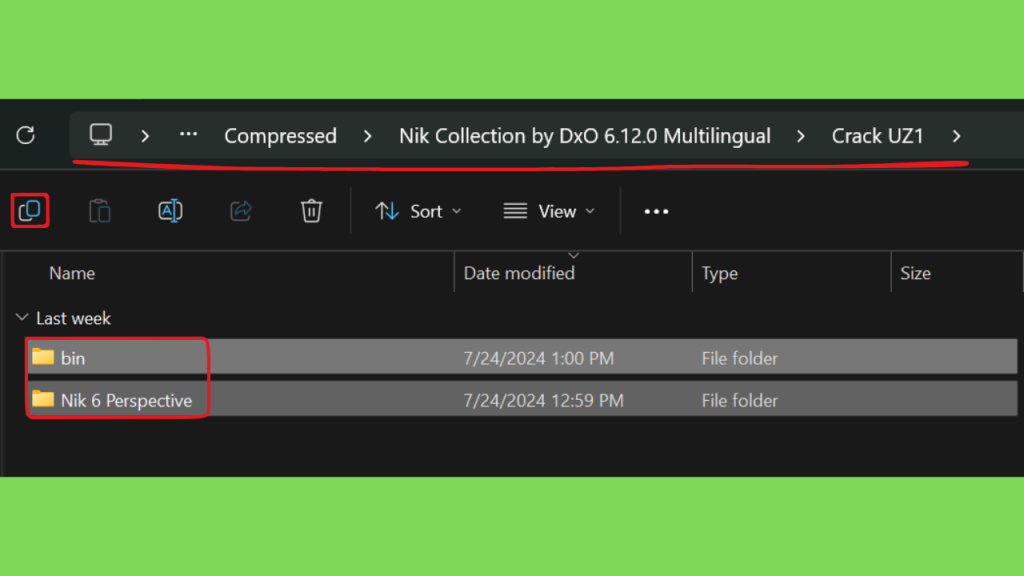Expand the chevron after Nik Collection breadcrumb
Image resolution: width=1024 pixels, height=576 pixels.
coord(801,136)
